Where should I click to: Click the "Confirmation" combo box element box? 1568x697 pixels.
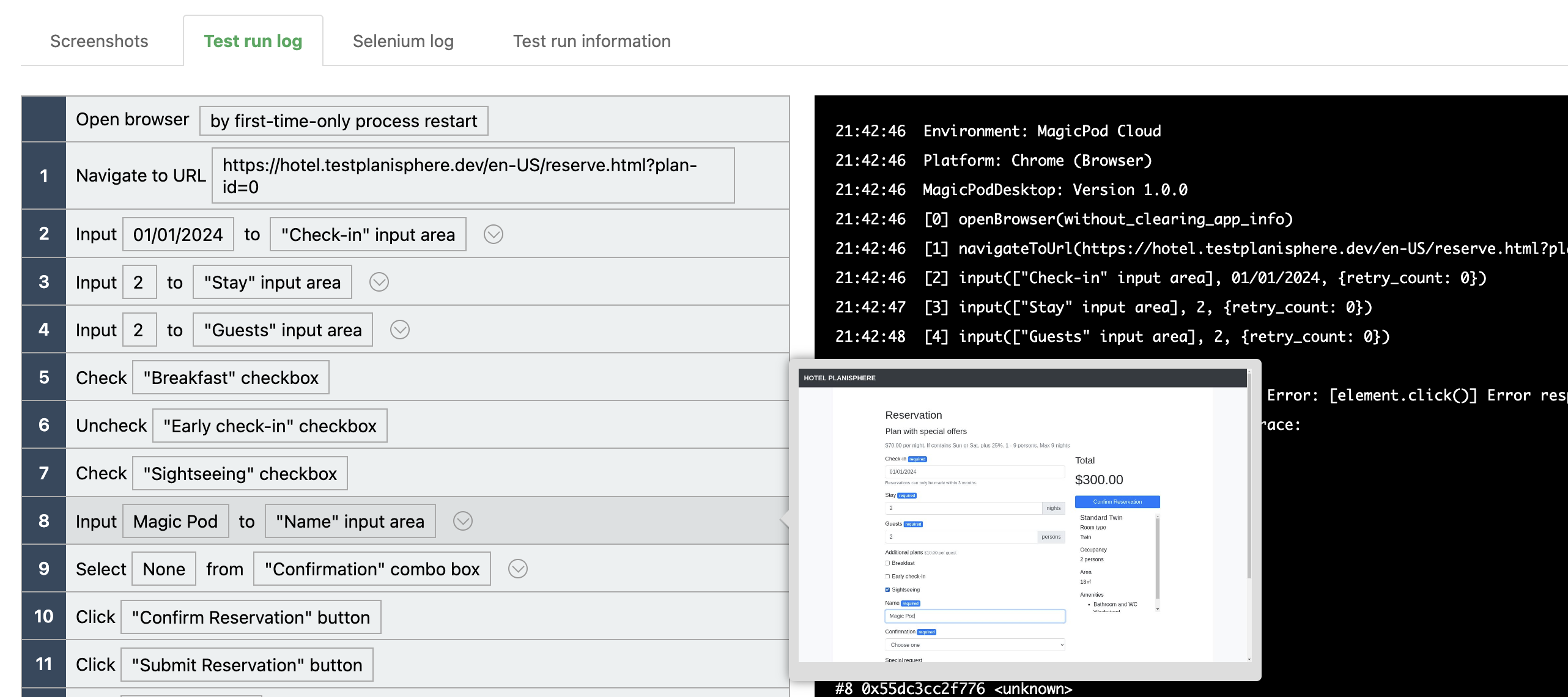[x=372, y=569]
